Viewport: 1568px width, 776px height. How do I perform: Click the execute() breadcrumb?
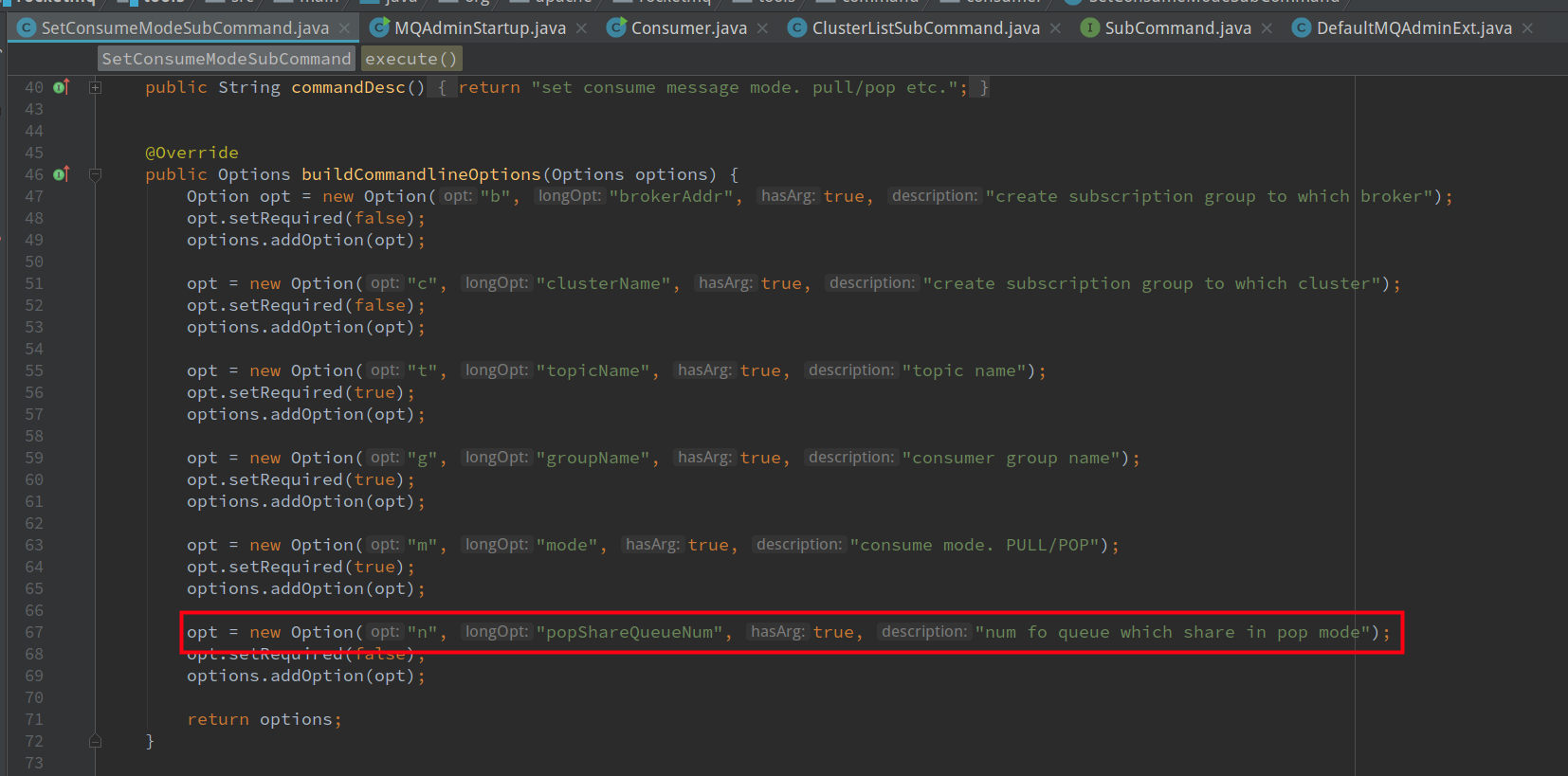[x=411, y=59]
